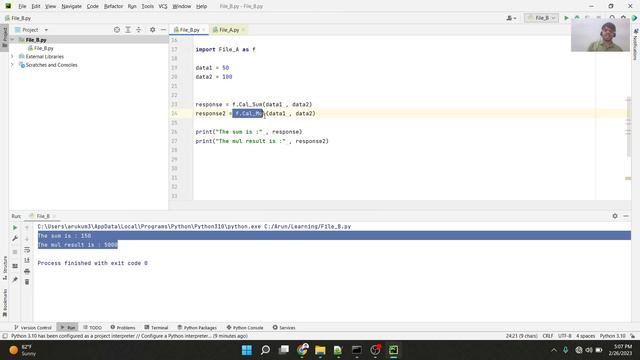640x360 pixels.
Task: Open Terminal tool window
Action: click(x=156, y=327)
